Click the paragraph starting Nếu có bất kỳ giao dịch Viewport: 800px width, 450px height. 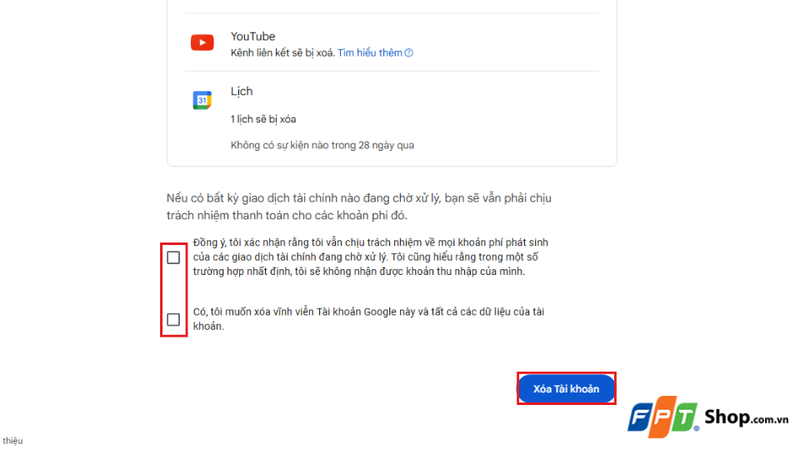point(359,207)
